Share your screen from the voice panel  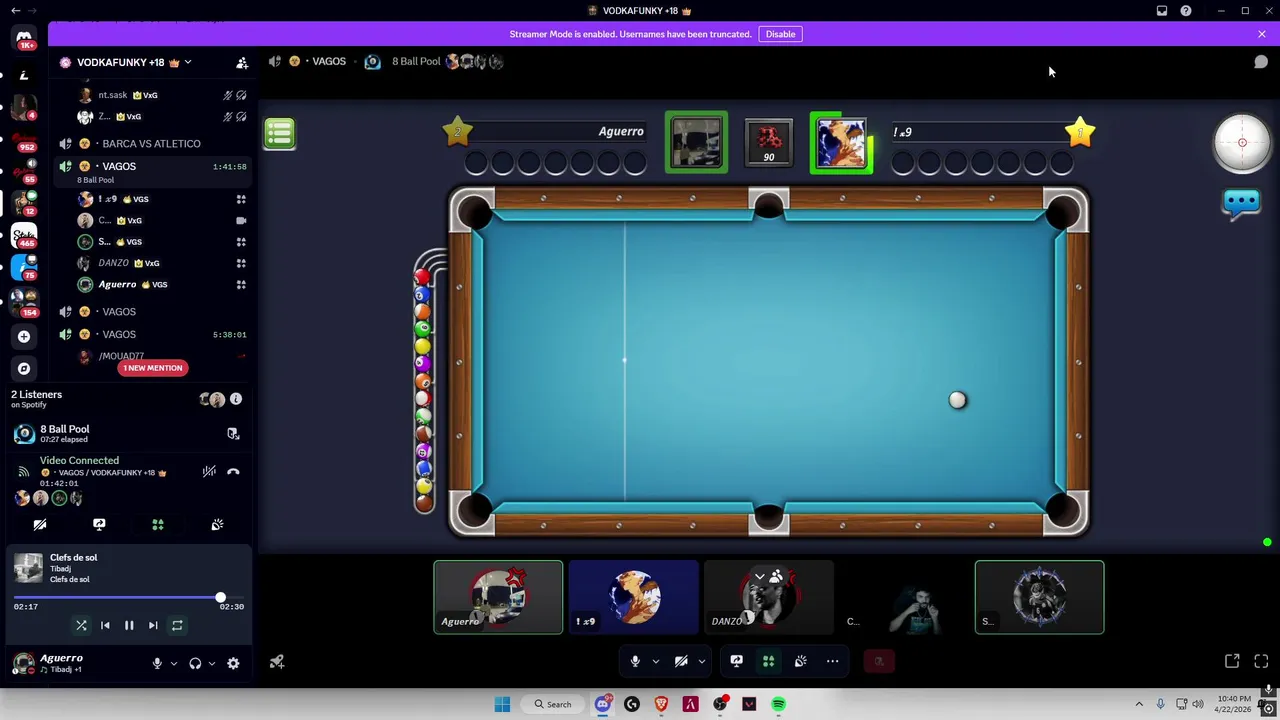pyautogui.click(x=99, y=524)
